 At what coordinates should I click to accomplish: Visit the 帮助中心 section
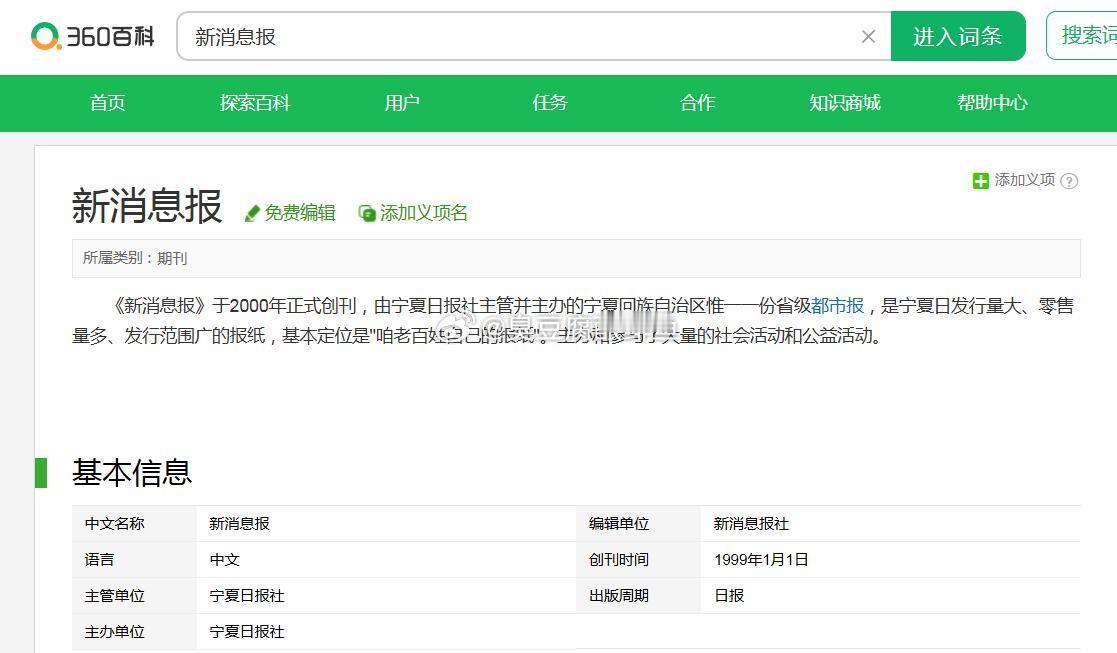click(x=991, y=103)
